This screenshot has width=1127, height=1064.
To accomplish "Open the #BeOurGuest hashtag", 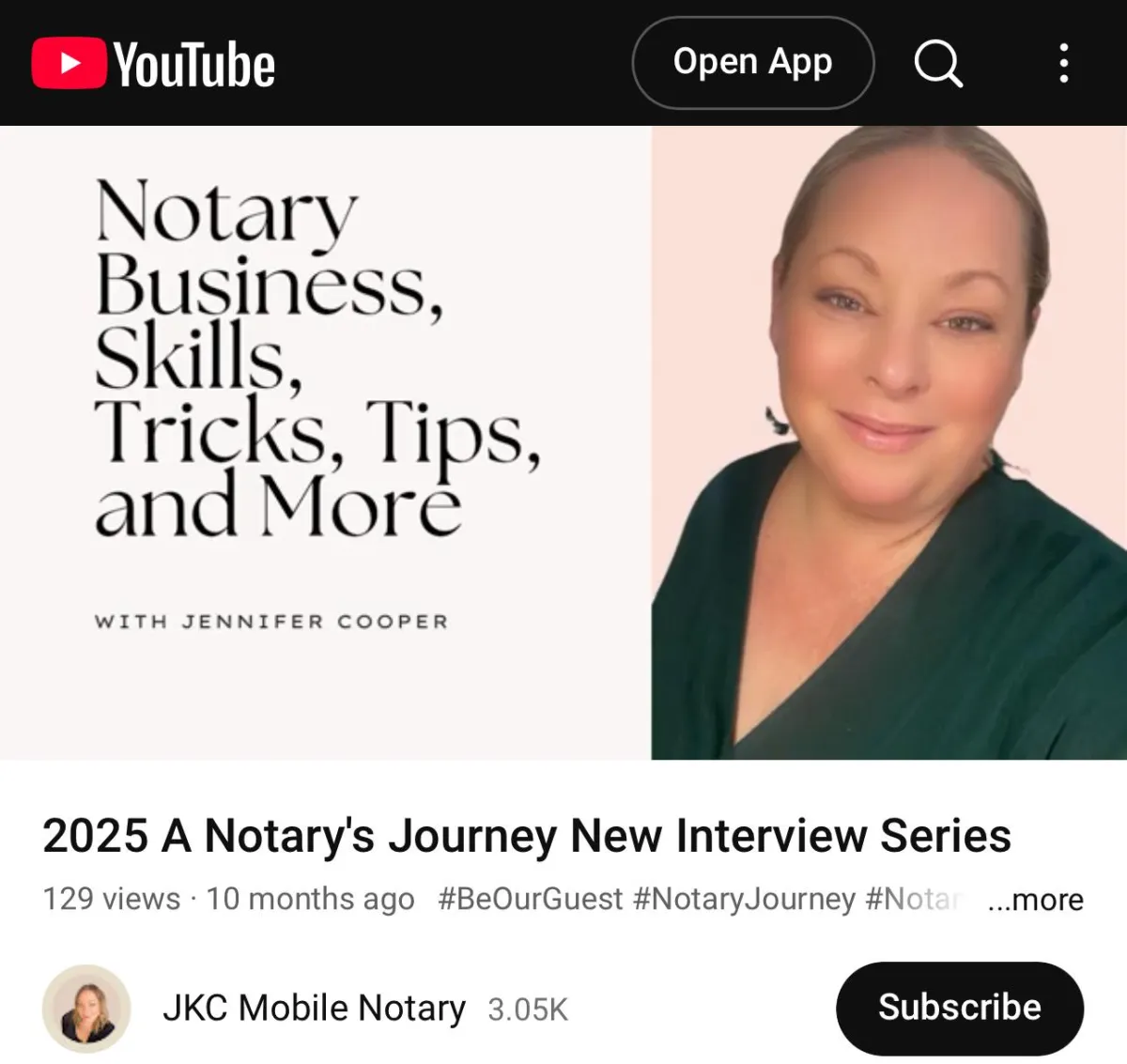I will tap(531, 899).
